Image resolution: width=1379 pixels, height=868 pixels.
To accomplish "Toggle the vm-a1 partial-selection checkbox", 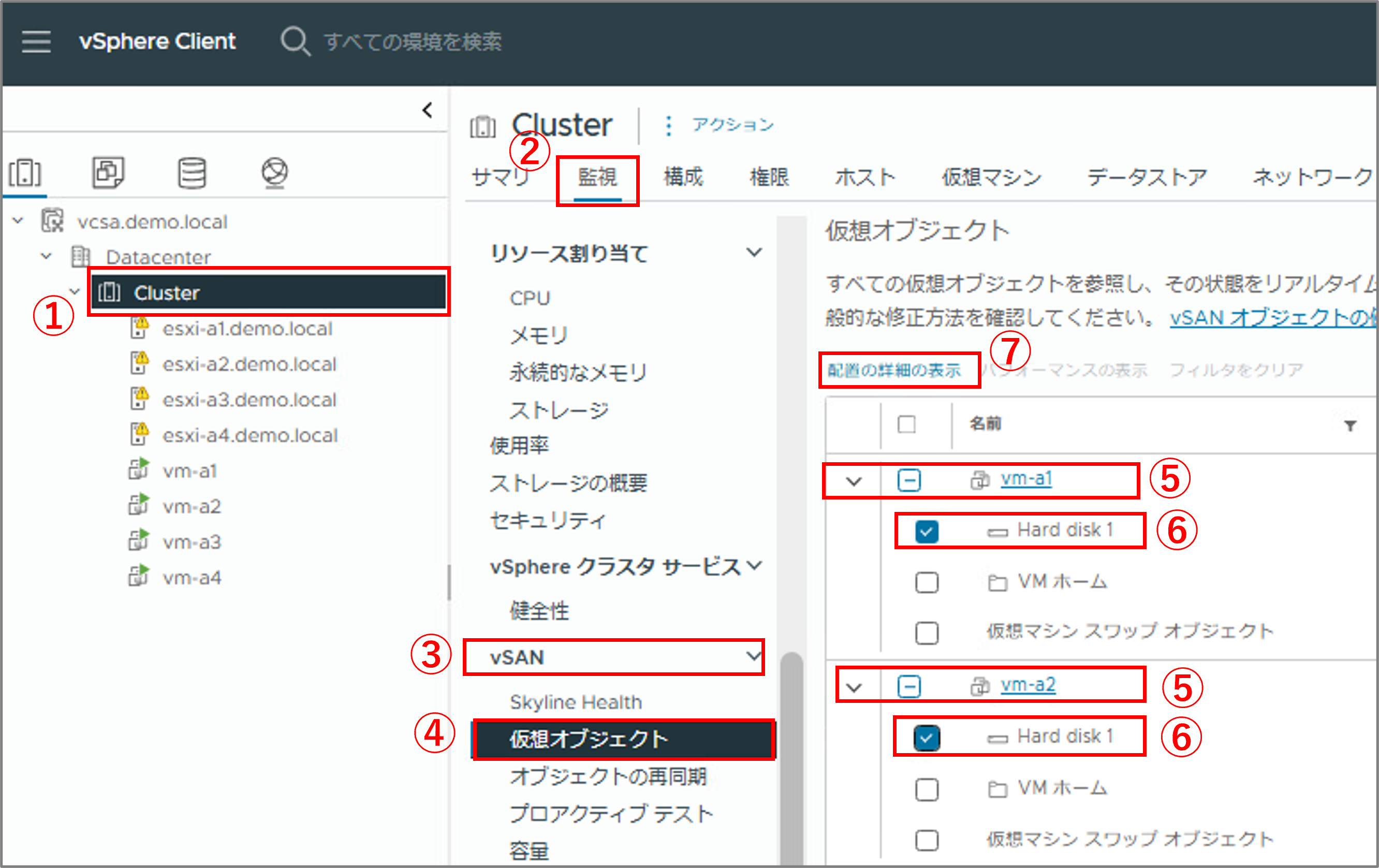I will [909, 480].
